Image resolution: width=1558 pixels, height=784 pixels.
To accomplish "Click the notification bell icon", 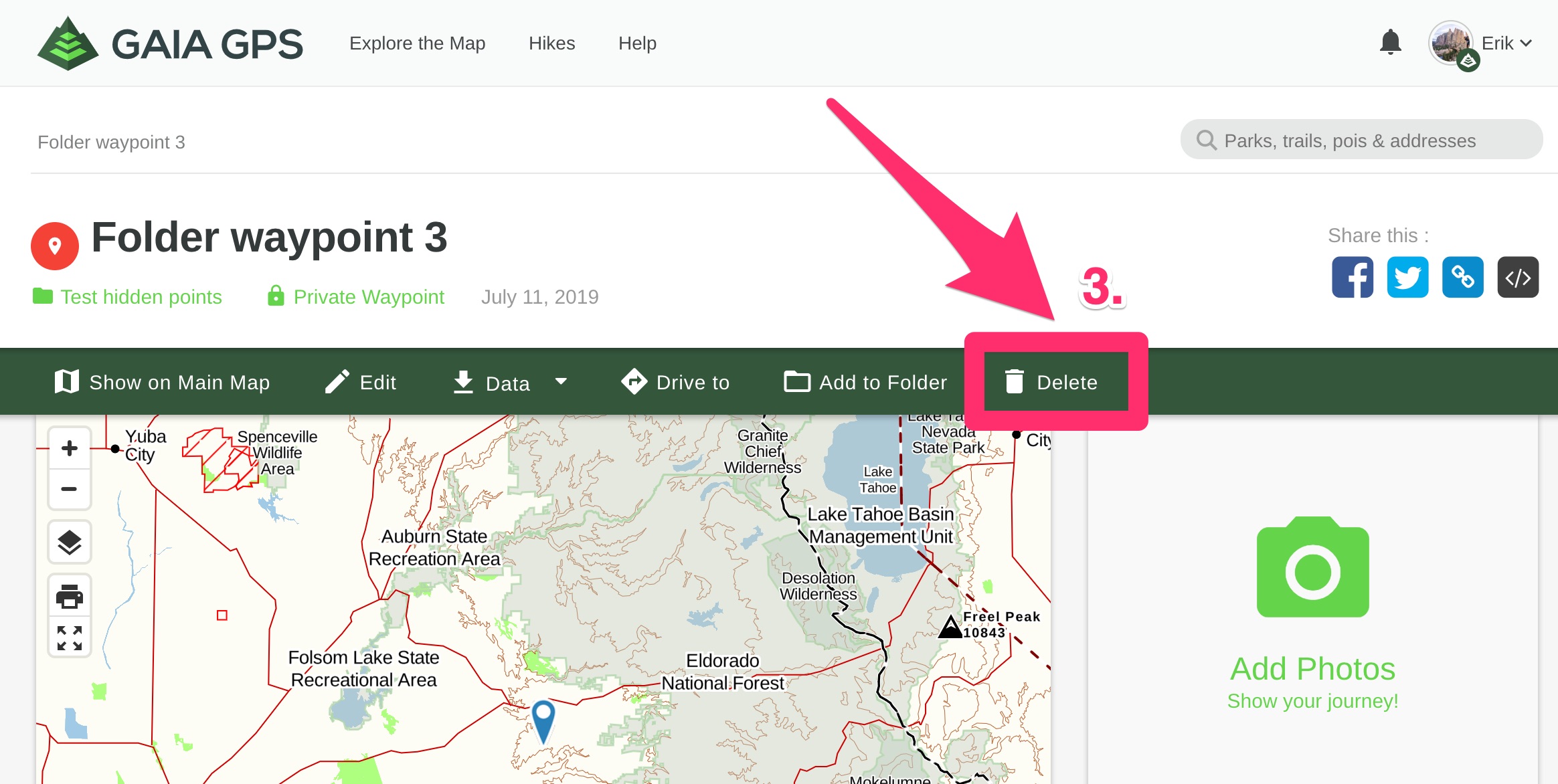I will 1390,42.
